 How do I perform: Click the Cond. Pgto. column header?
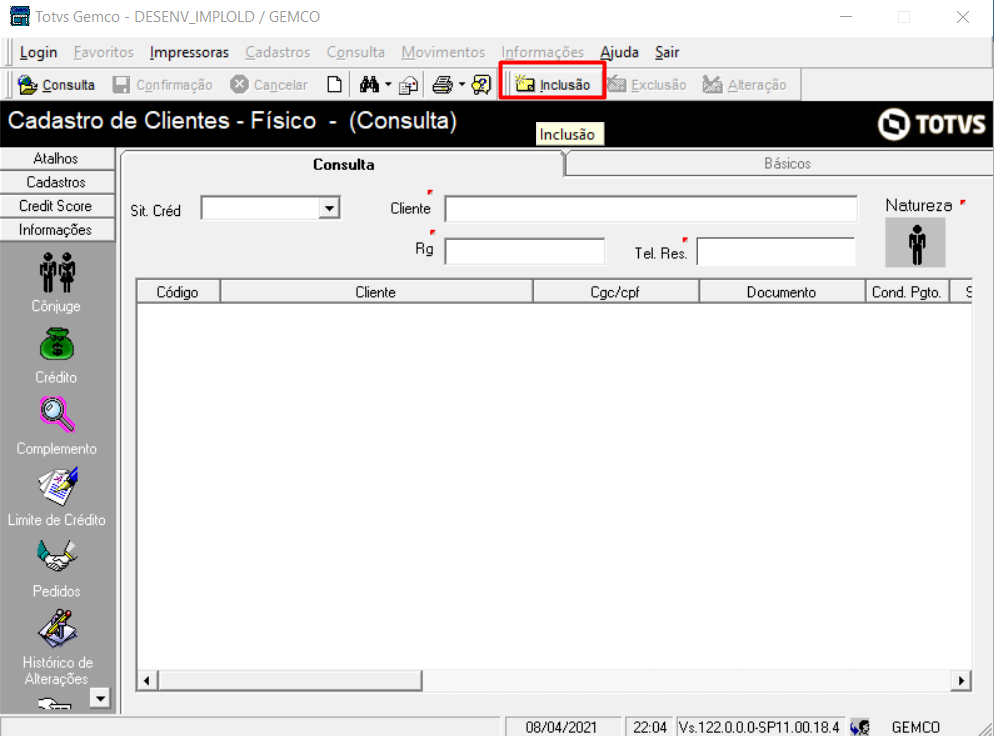907,292
